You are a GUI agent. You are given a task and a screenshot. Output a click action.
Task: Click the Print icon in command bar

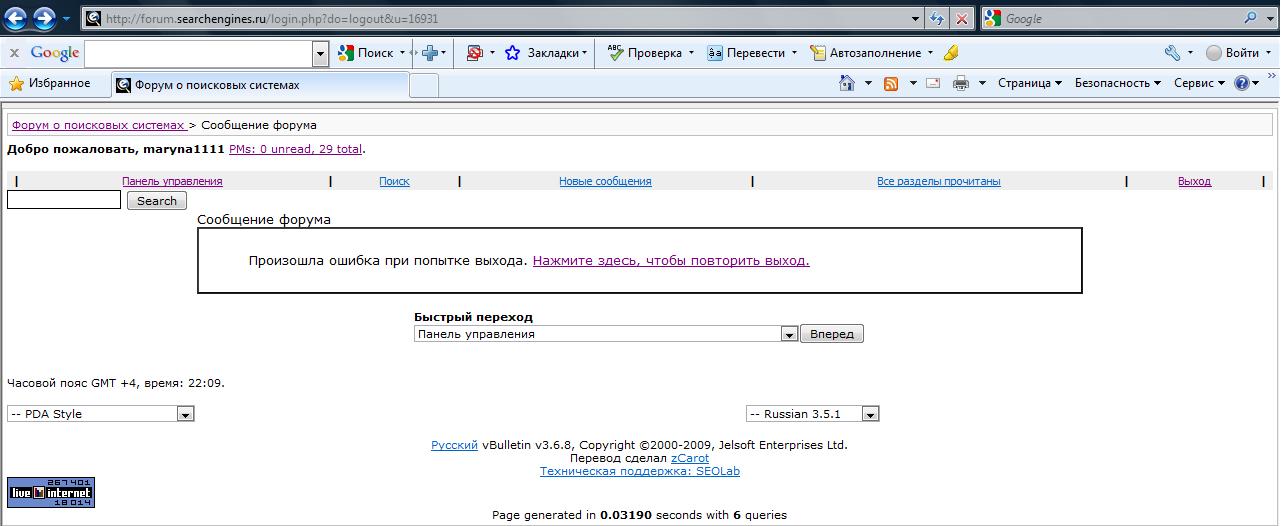(x=961, y=84)
